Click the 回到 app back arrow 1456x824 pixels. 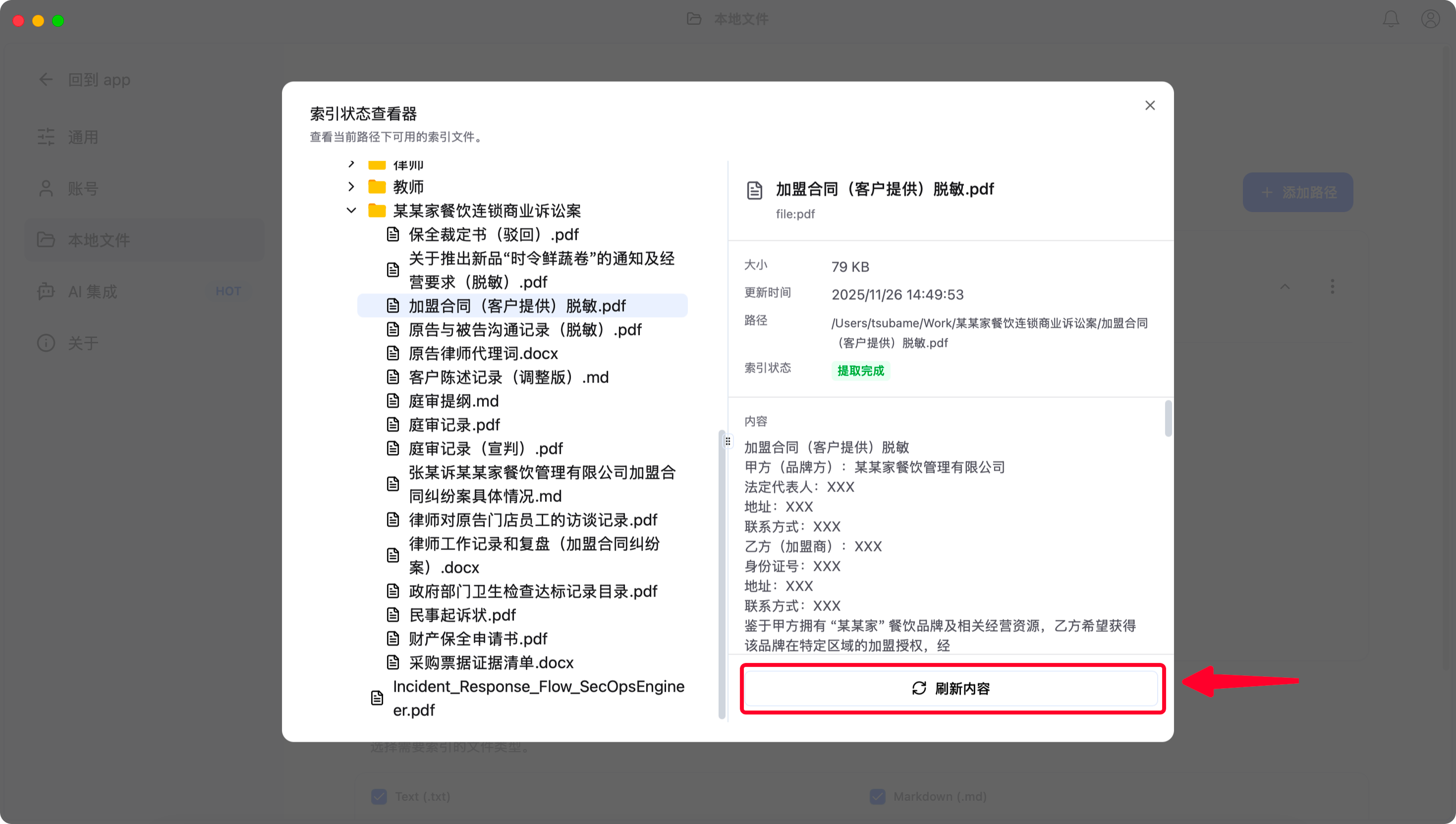click(x=46, y=80)
